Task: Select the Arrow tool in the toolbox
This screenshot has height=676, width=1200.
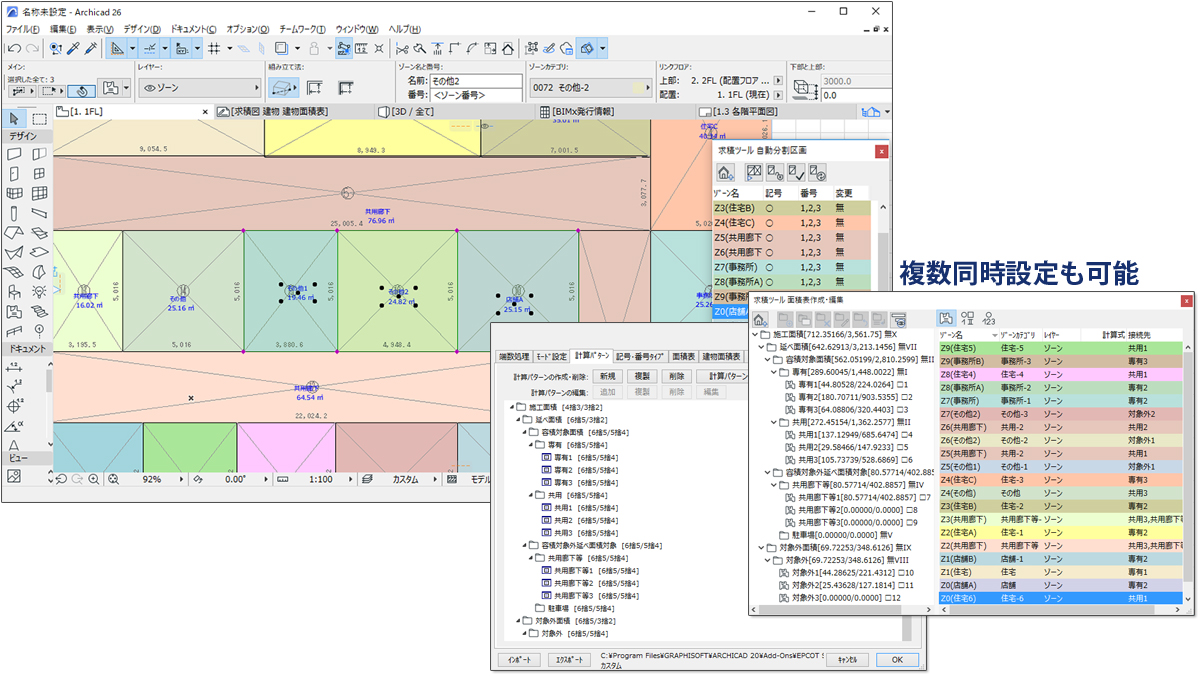Action: (14, 119)
